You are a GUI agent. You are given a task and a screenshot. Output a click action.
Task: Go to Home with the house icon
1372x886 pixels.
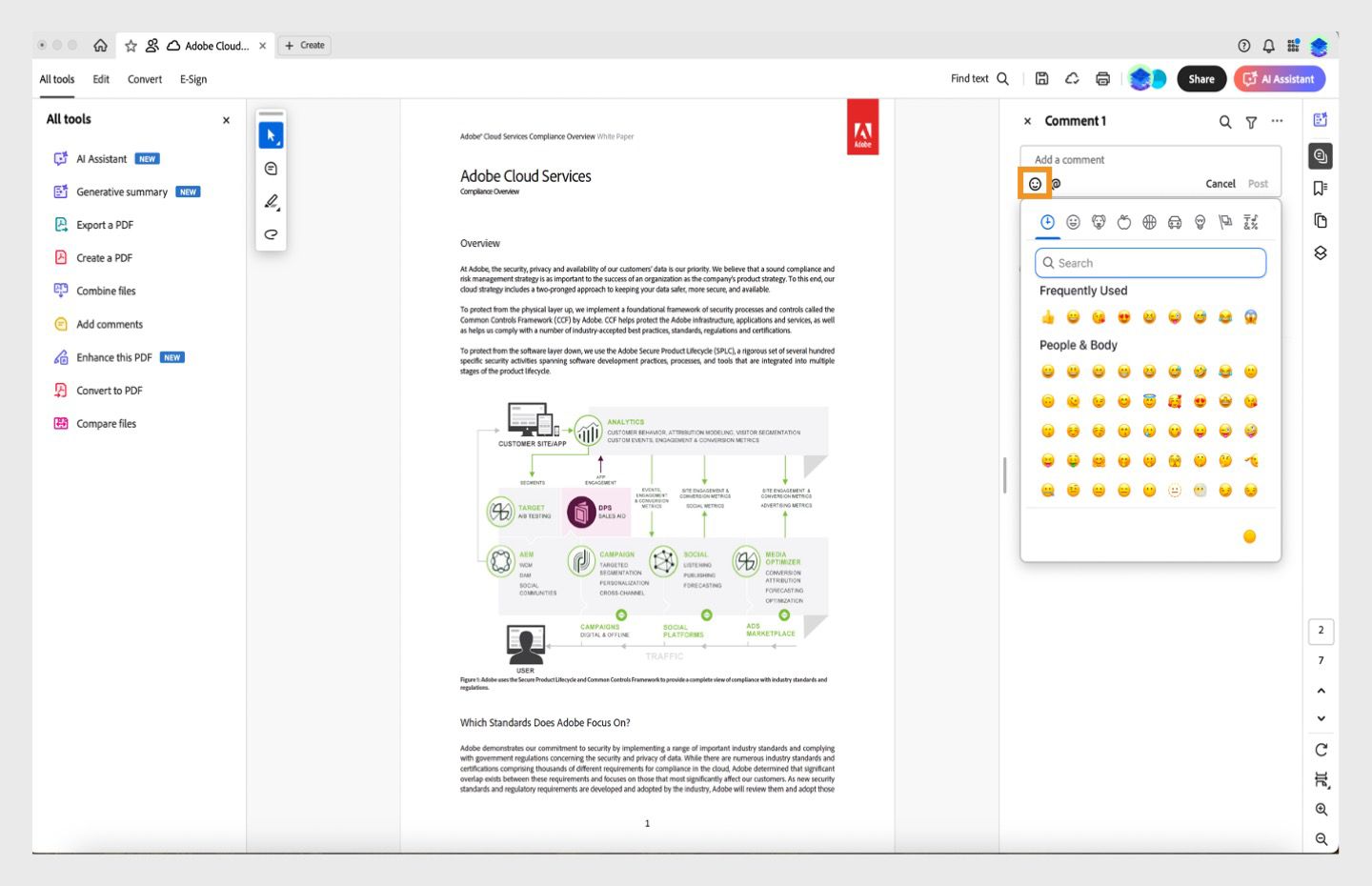pos(100,46)
